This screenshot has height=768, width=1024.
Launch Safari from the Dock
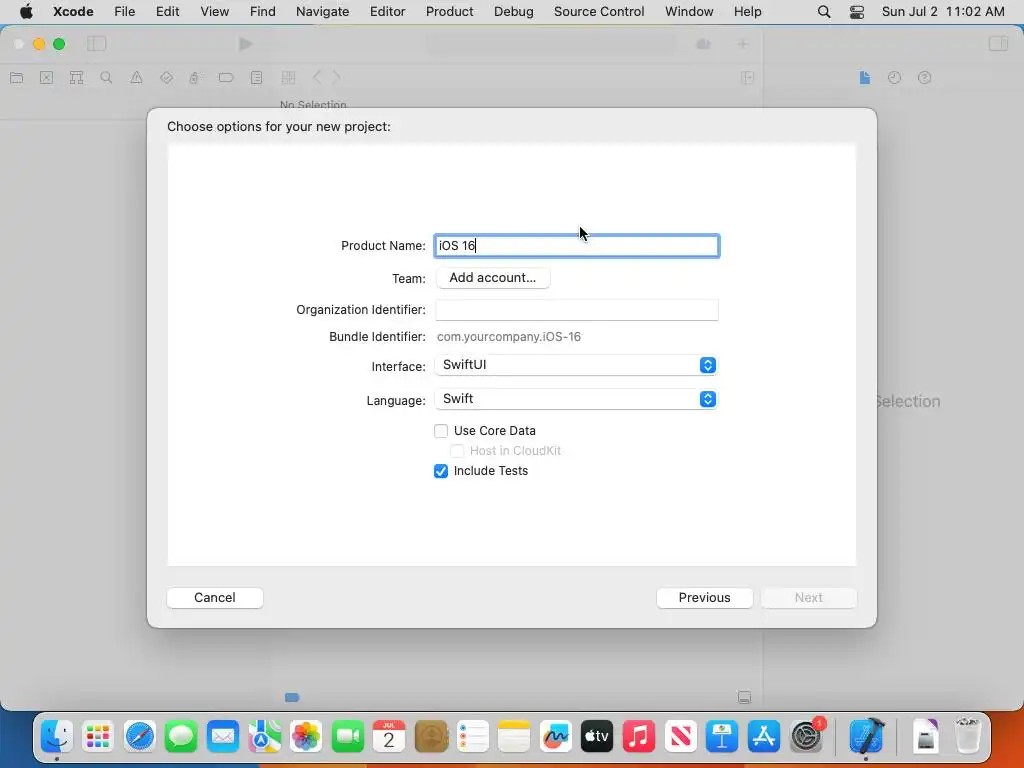pos(140,737)
